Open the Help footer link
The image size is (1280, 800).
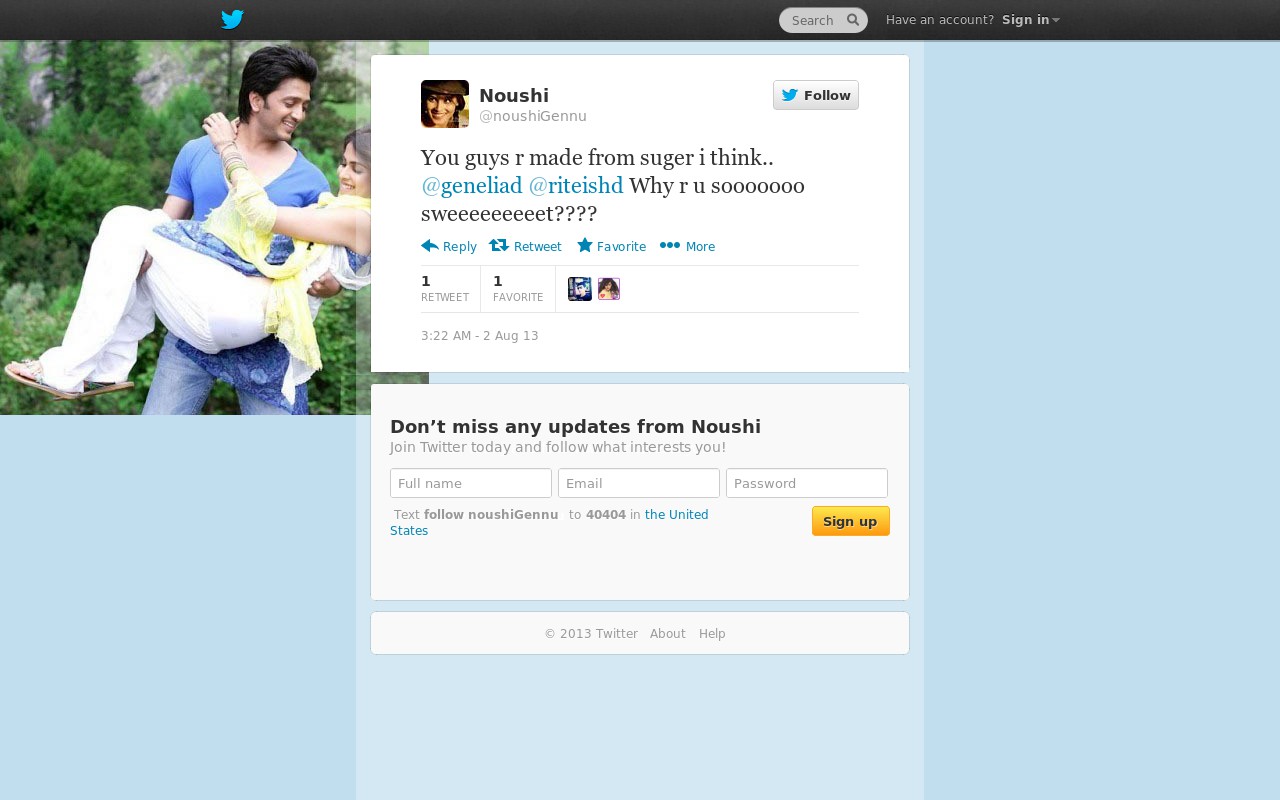[x=712, y=634]
